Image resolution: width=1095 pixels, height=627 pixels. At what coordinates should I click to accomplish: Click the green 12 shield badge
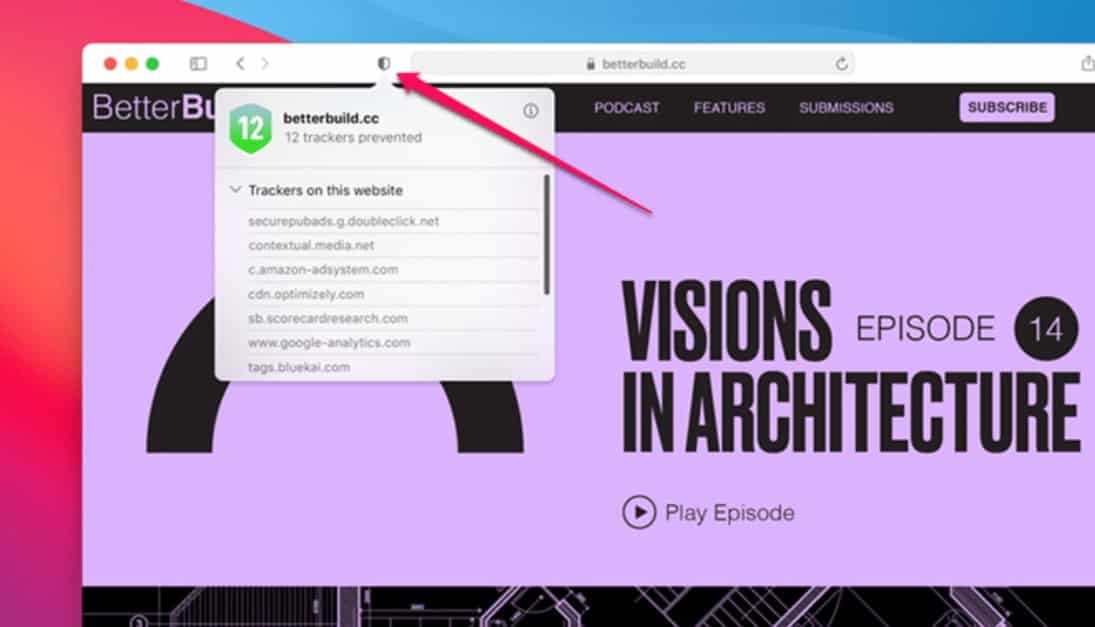click(249, 128)
